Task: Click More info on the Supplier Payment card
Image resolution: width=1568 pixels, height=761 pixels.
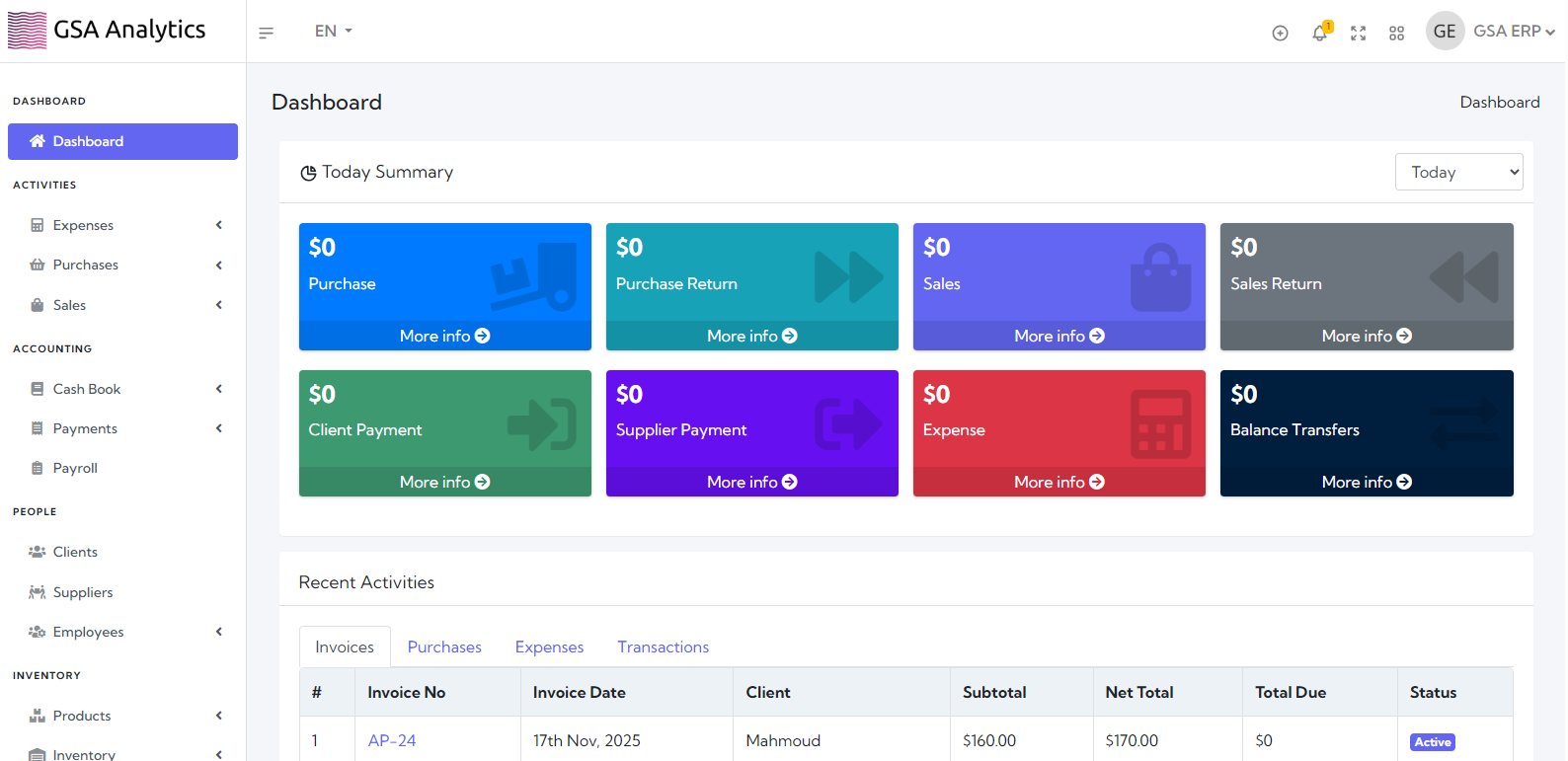Action: 751,482
